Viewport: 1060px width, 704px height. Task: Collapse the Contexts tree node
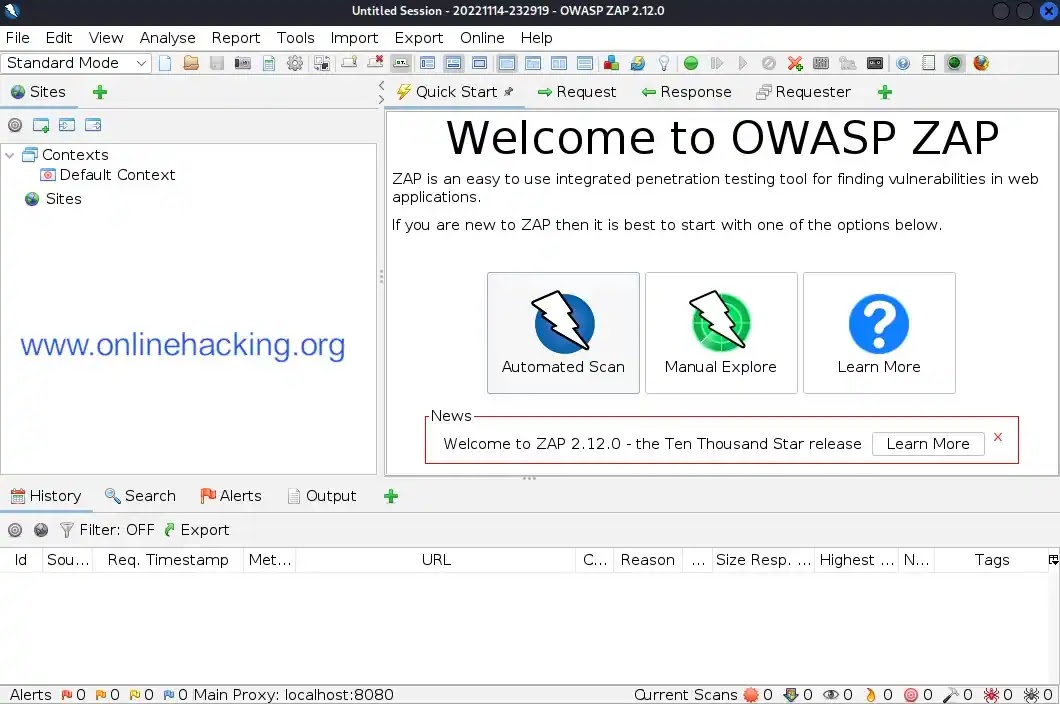click(x=9, y=155)
